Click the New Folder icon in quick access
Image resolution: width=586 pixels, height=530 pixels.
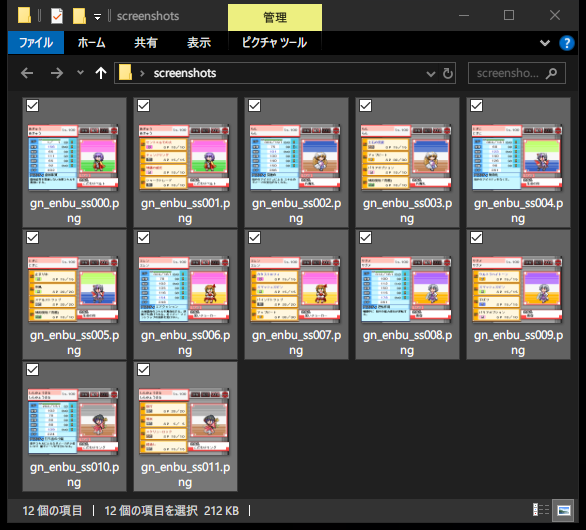79,16
